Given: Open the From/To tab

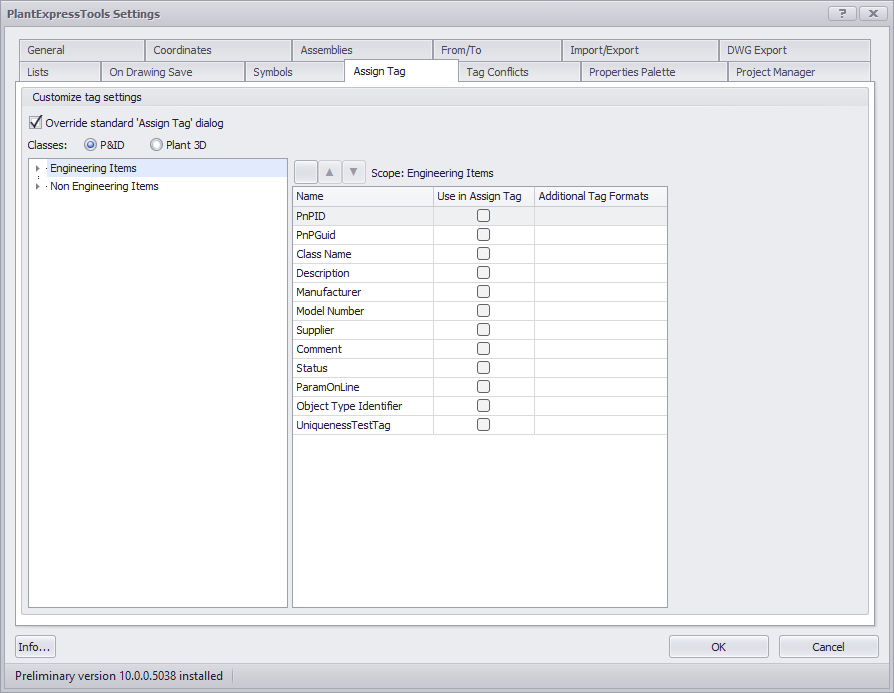Looking at the screenshot, I should pyautogui.click(x=497, y=50).
